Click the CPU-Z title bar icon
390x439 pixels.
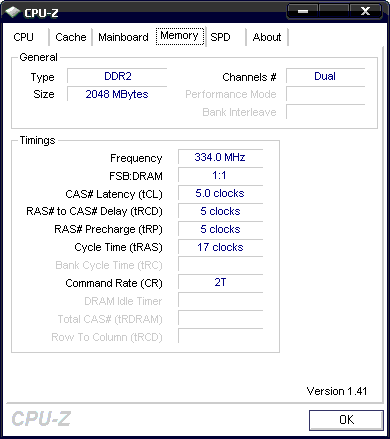point(13,12)
